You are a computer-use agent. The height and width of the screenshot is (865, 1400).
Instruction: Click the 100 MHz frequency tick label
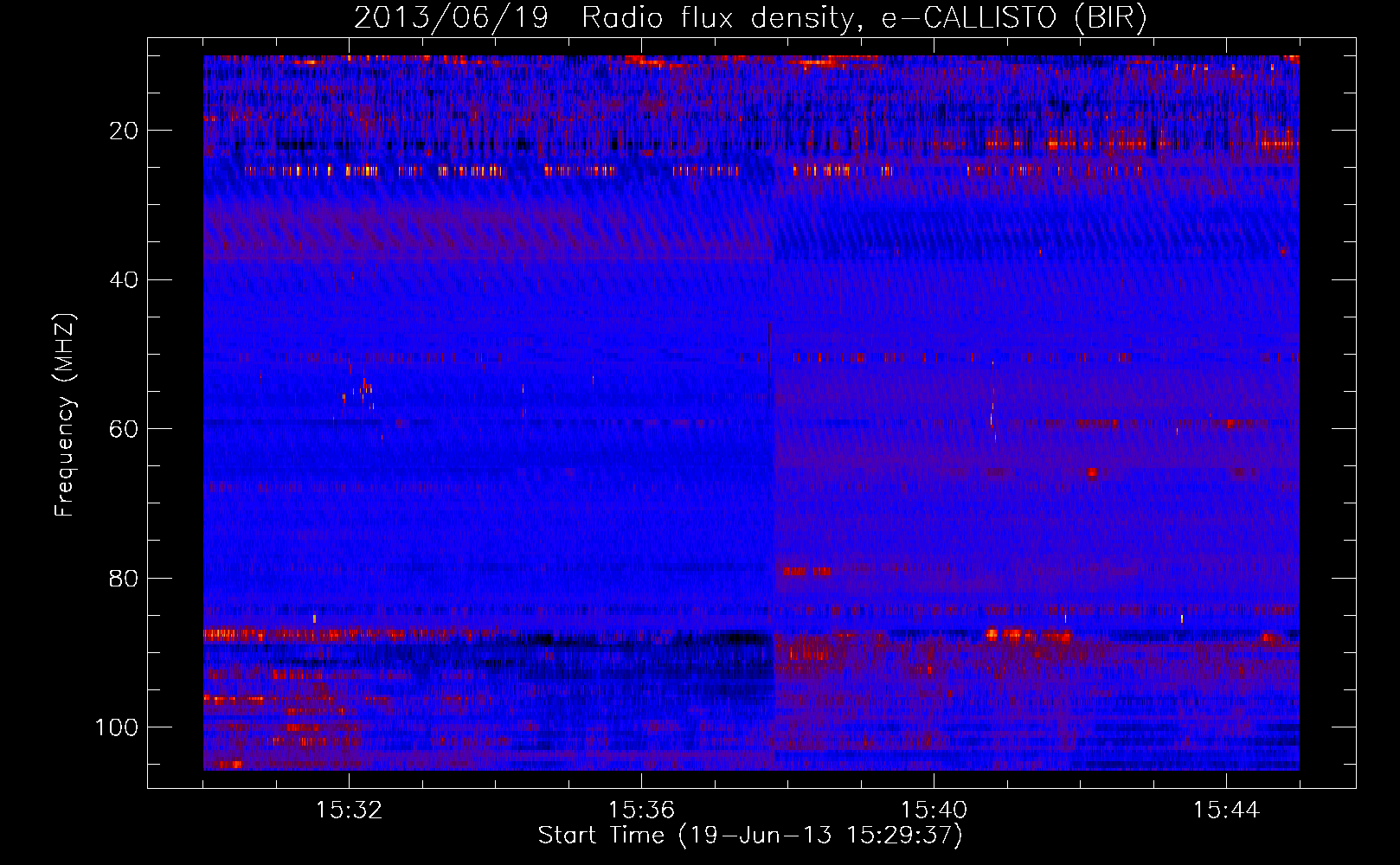[117, 727]
